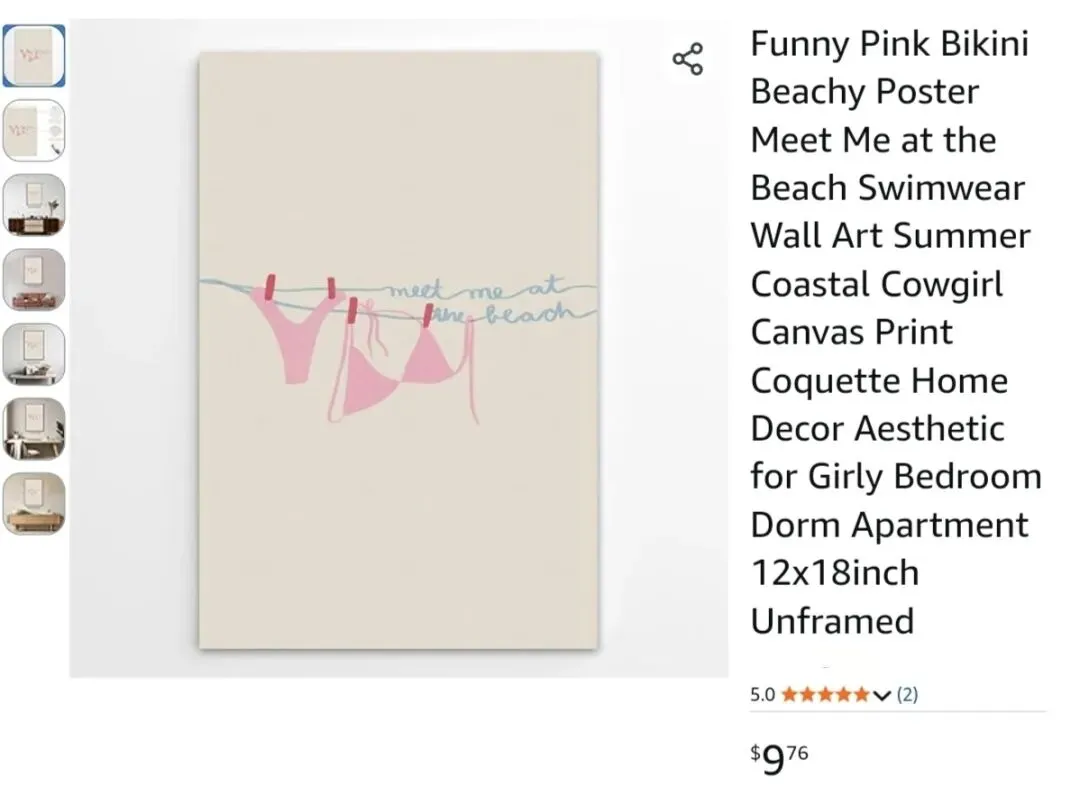
Task: Click the $9.76 price
Action: point(779,760)
